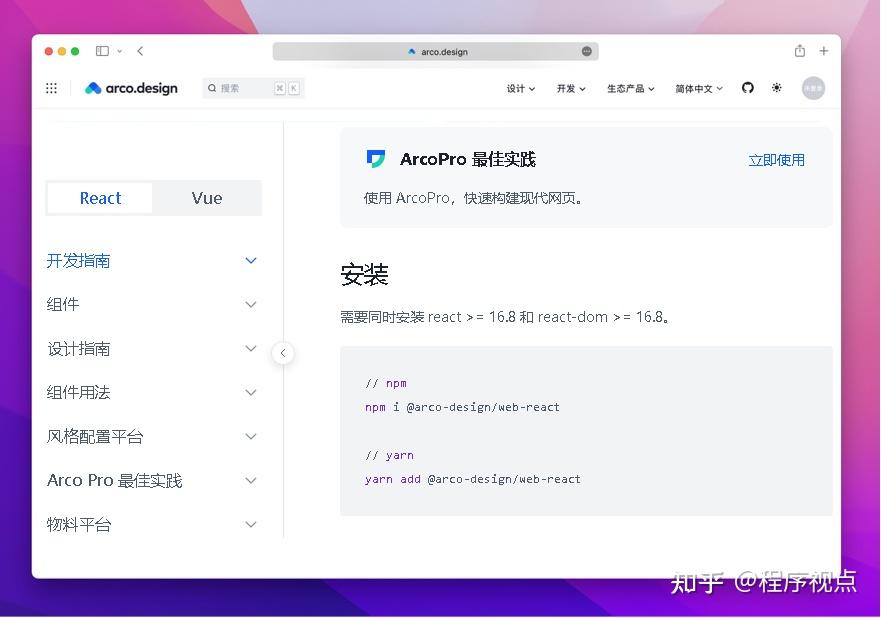This screenshot has width=881, height=618.
Task: Open the apps grid icon beside the logo
Action: (x=51, y=88)
